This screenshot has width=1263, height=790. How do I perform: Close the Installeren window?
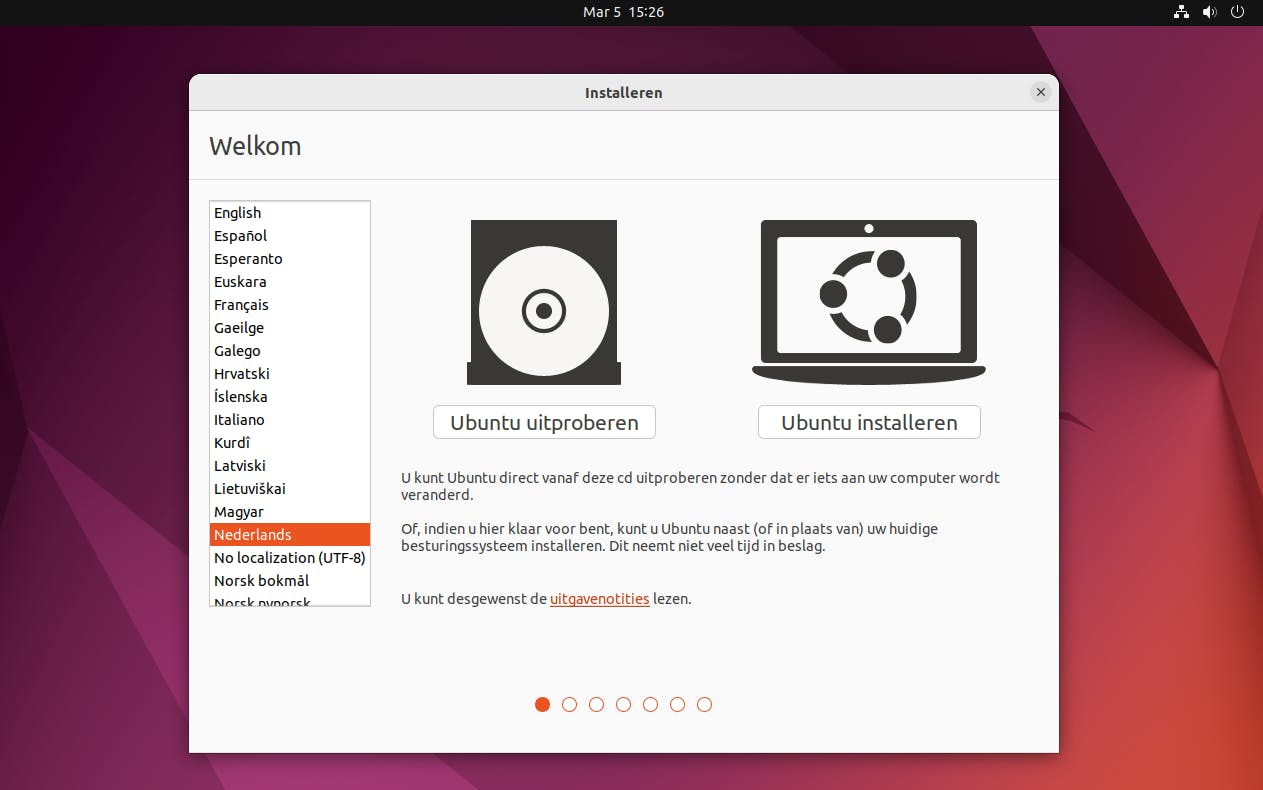pos(1041,92)
